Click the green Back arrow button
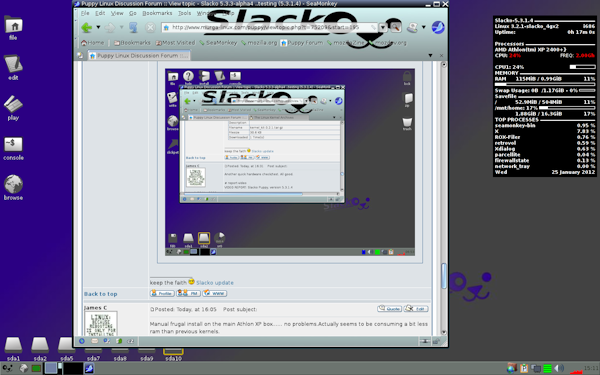 [x=87, y=27]
